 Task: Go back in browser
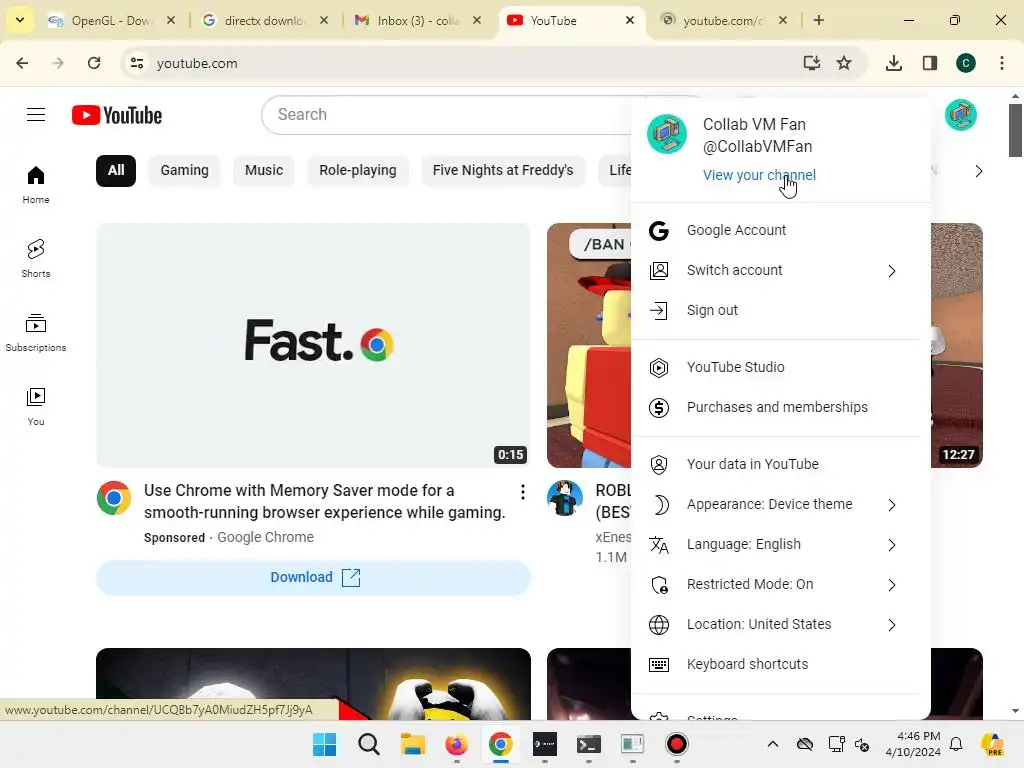[22, 63]
